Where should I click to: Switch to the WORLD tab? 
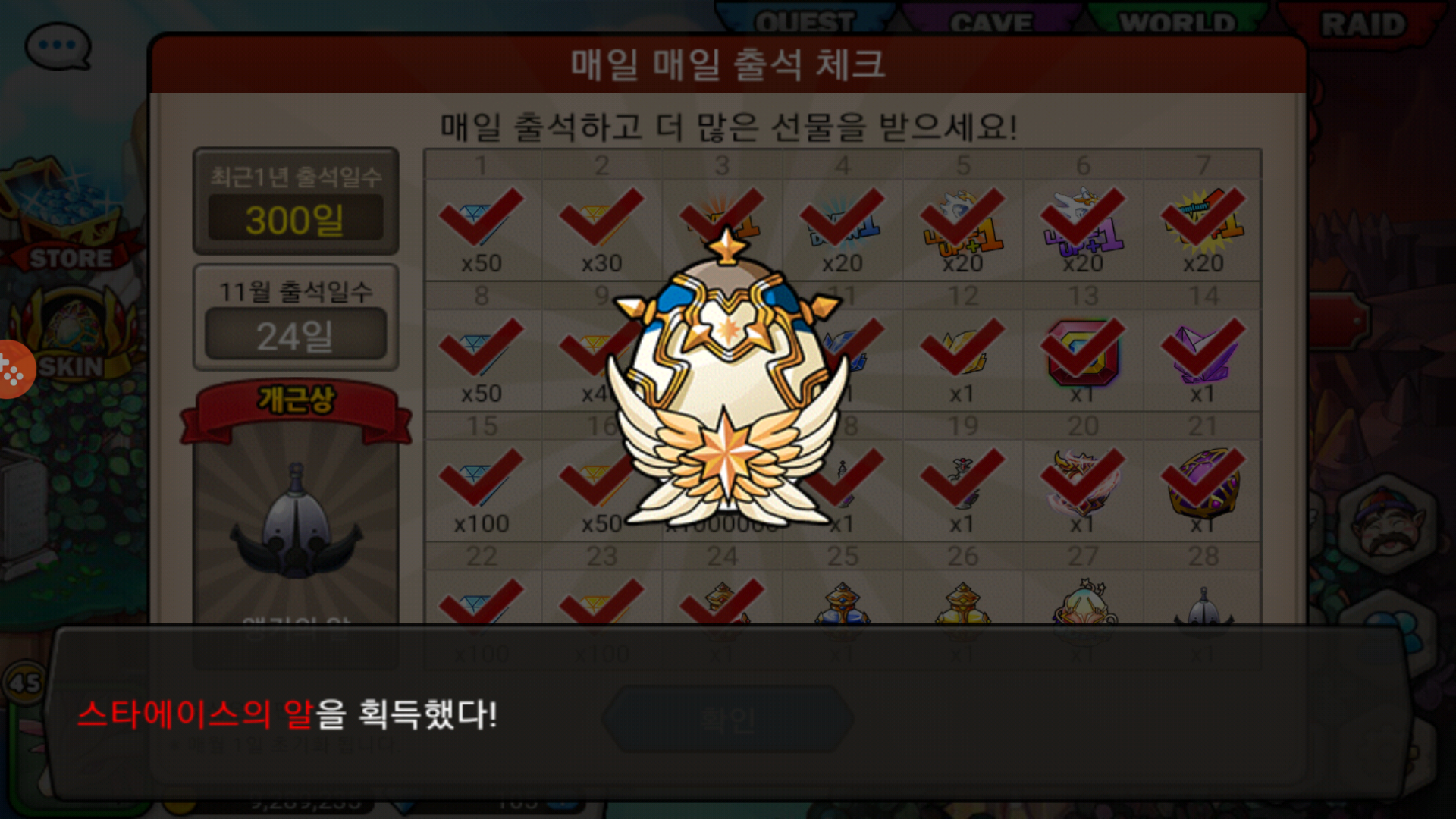[1178, 21]
